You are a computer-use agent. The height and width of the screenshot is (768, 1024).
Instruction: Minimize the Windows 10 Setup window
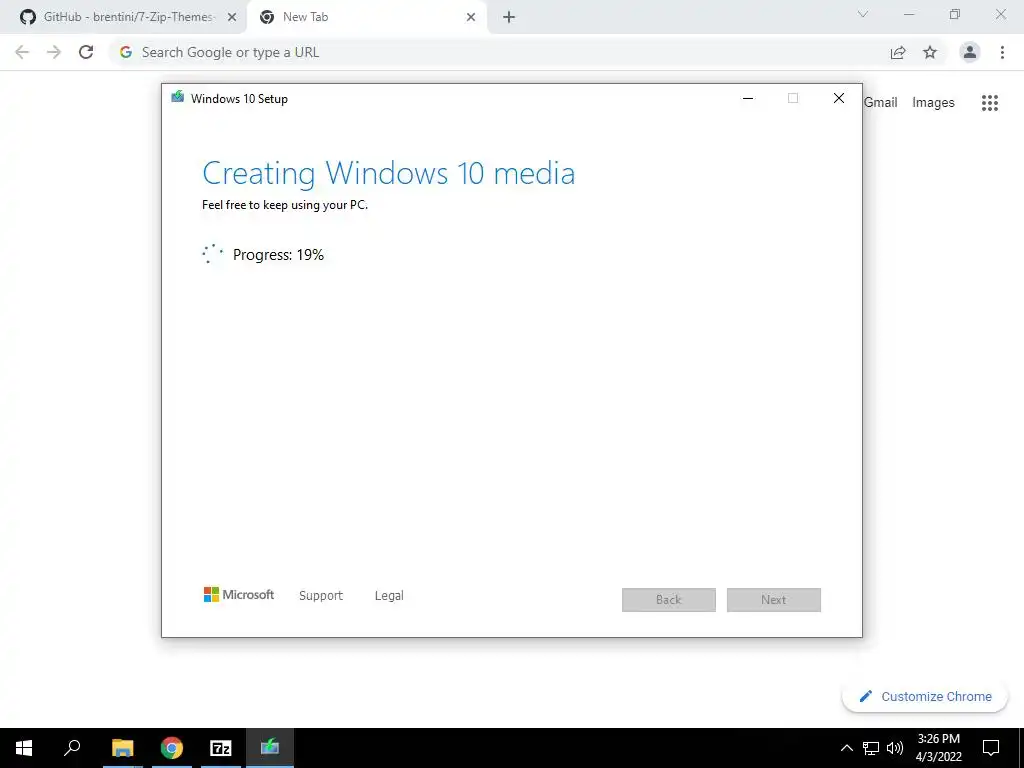[x=748, y=98]
